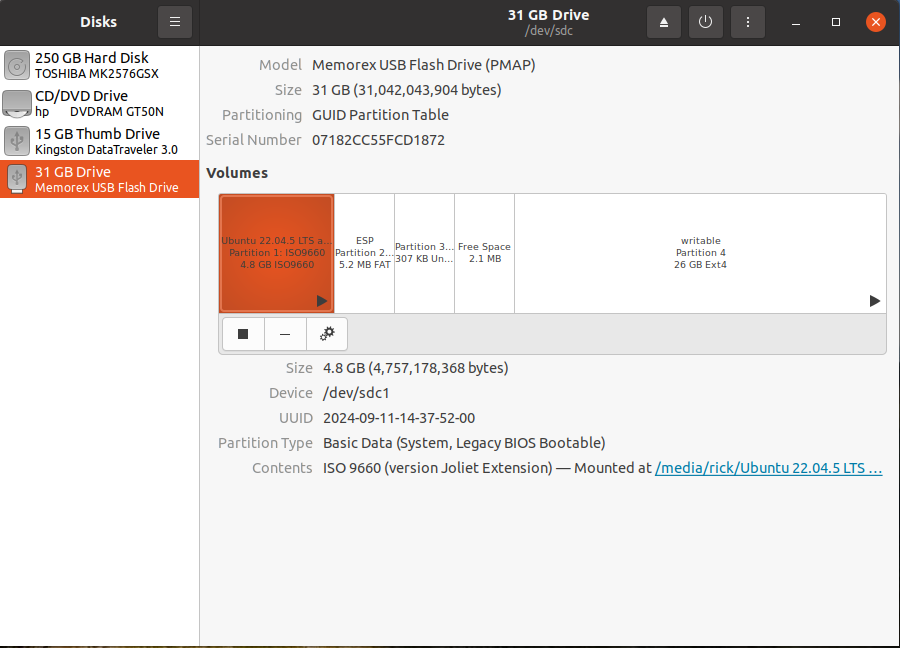Click the mounted arrow on Ubuntu partition
The width and height of the screenshot is (900, 648).
(322, 301)
